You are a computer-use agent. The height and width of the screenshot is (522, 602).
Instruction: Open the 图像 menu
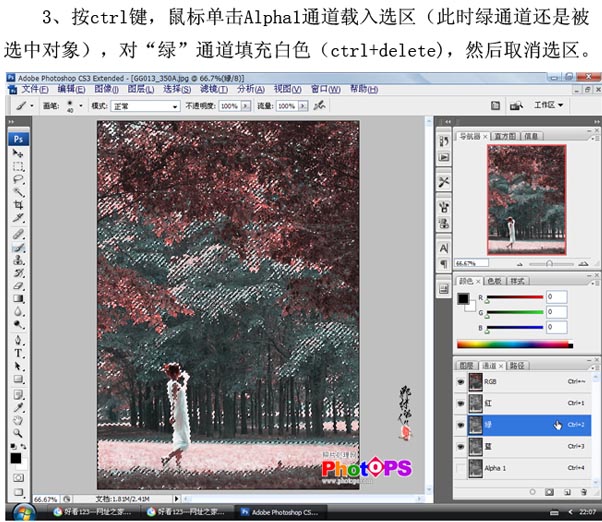click(106, 89)
